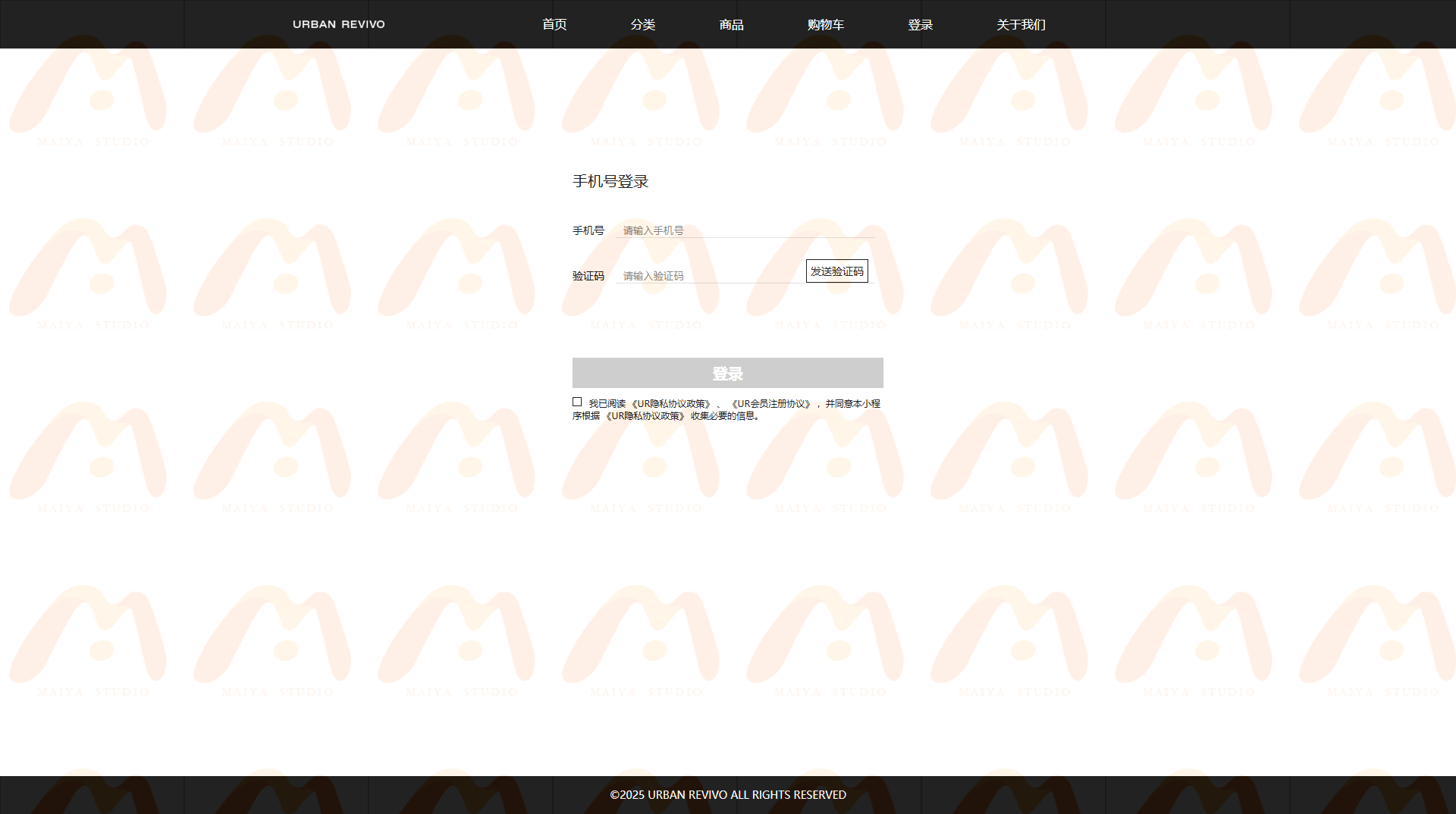Open the 关于我们 page

(1021, 24)
